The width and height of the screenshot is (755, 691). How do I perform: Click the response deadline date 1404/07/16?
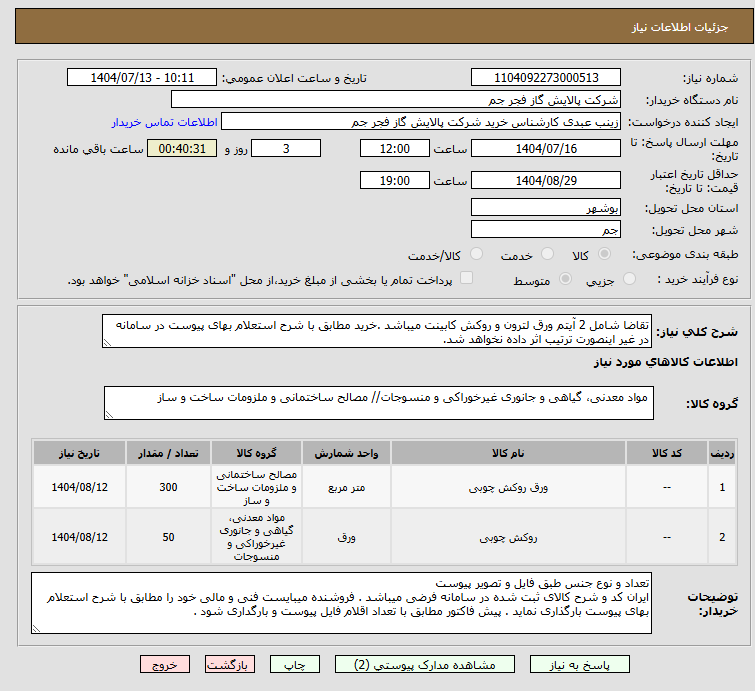546,148
